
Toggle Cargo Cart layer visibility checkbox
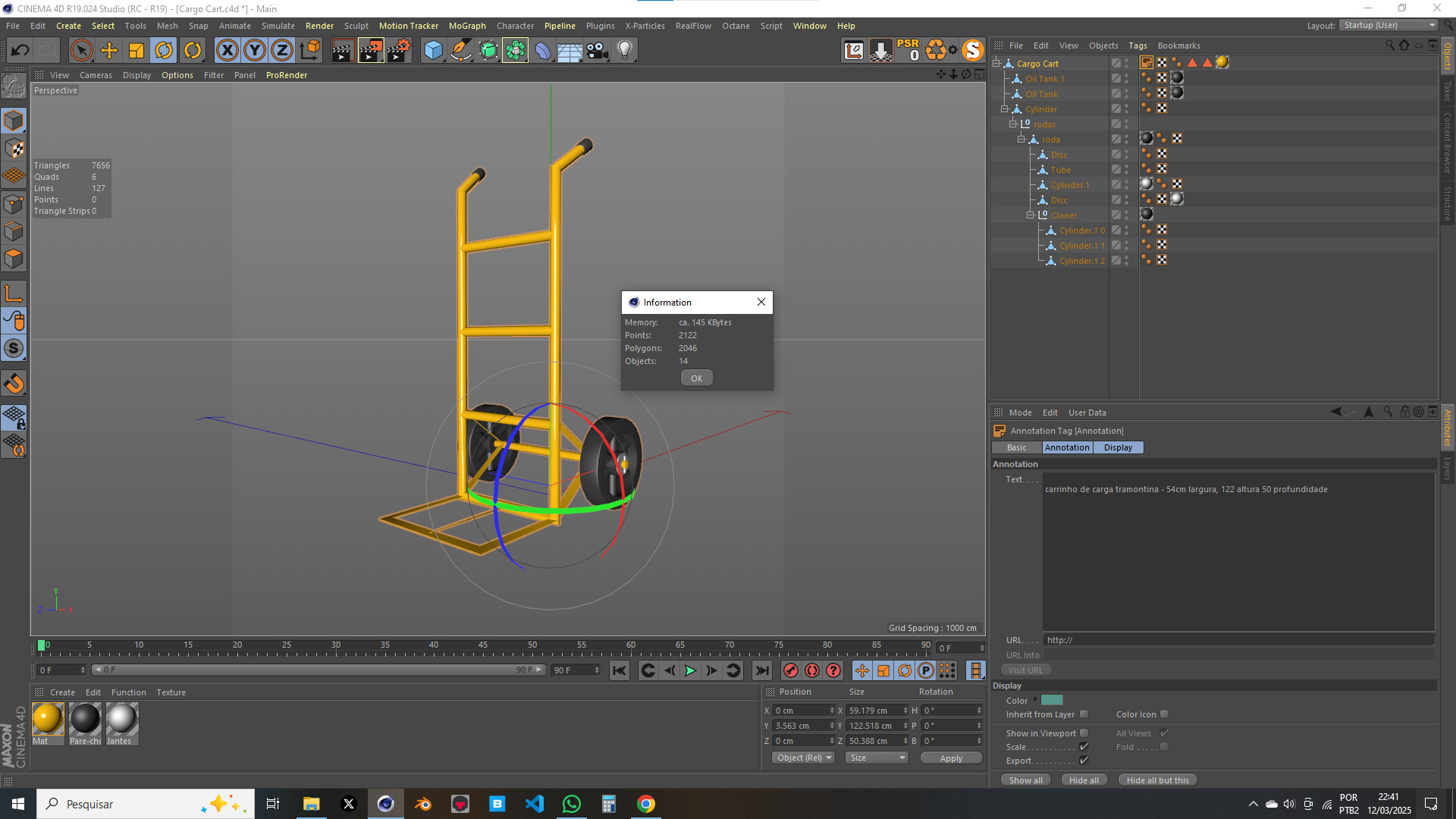[x=1116, y=64]
